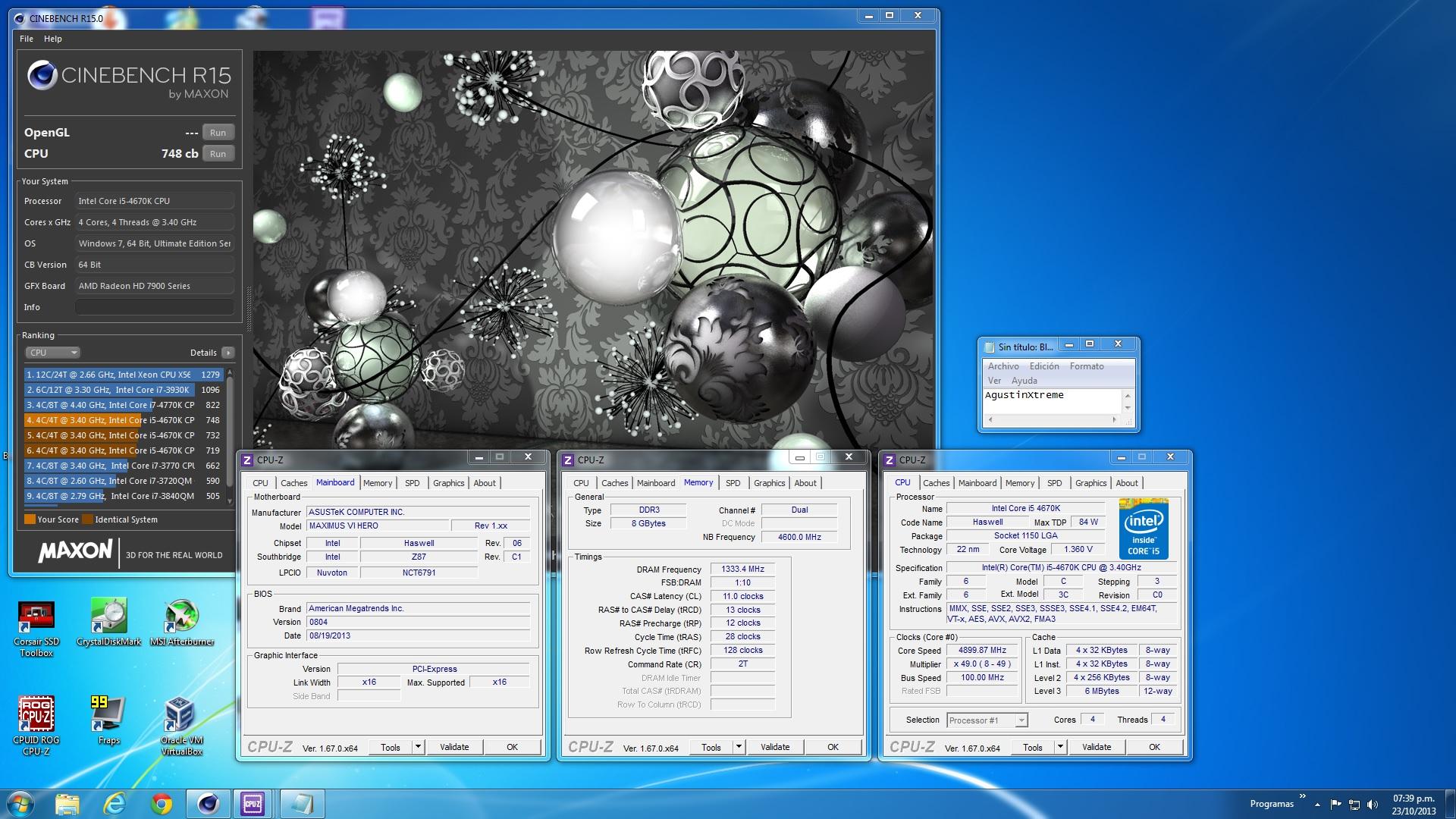Click Cinebench R15 logo sphere

point(42,76)
